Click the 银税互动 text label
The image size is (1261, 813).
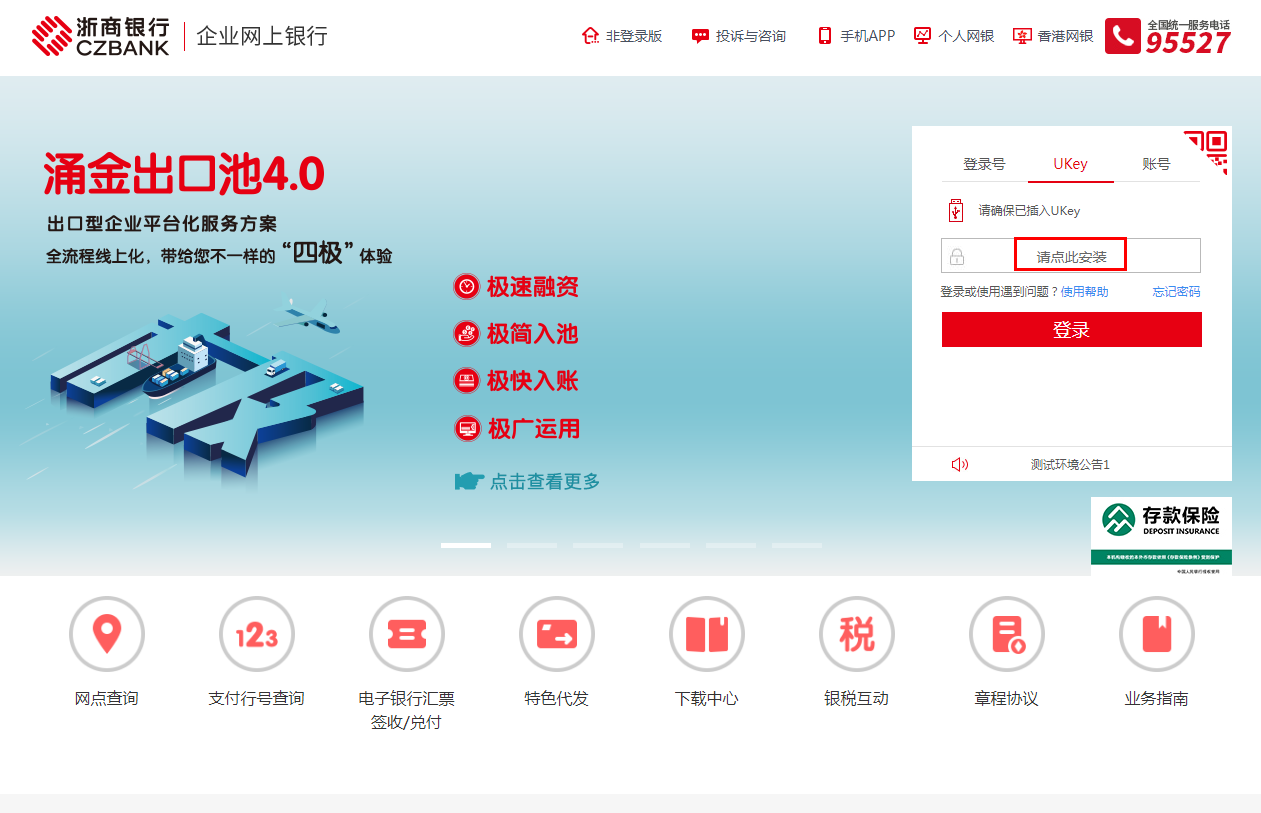coord(857,698)
